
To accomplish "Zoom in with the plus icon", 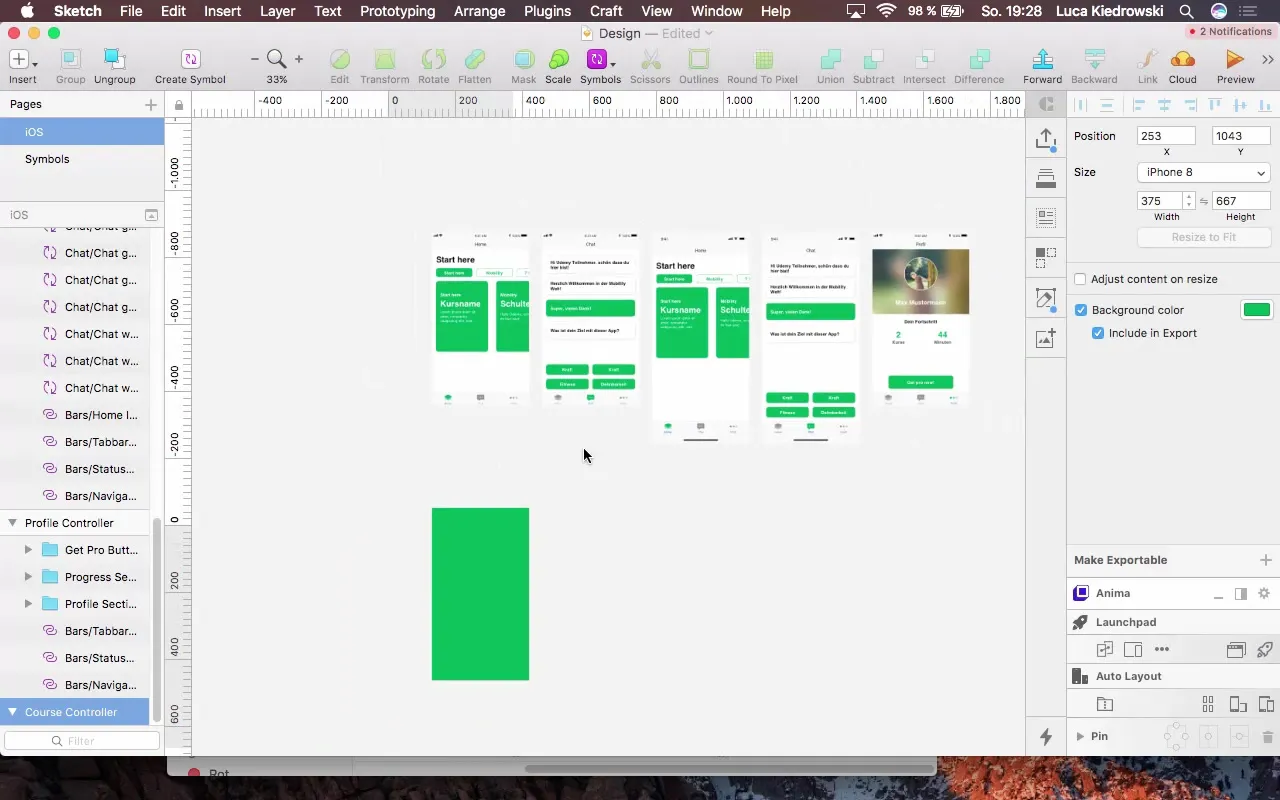I will point(298,59).
